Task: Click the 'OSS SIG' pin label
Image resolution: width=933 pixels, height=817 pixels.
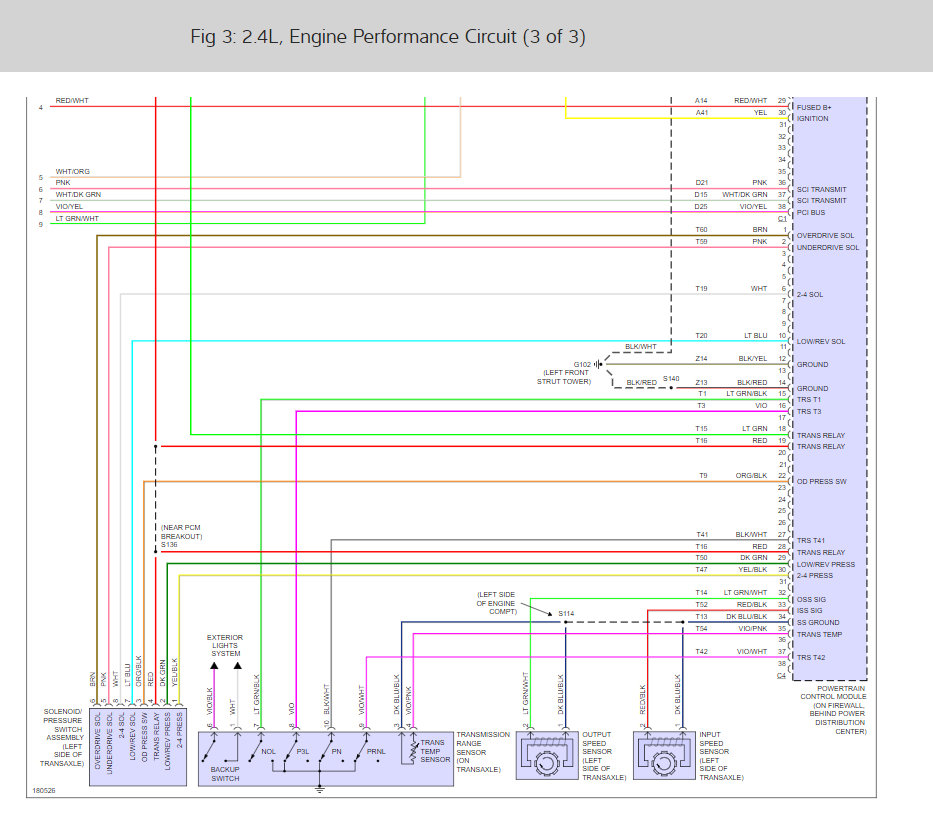Action: click(811, 600)
